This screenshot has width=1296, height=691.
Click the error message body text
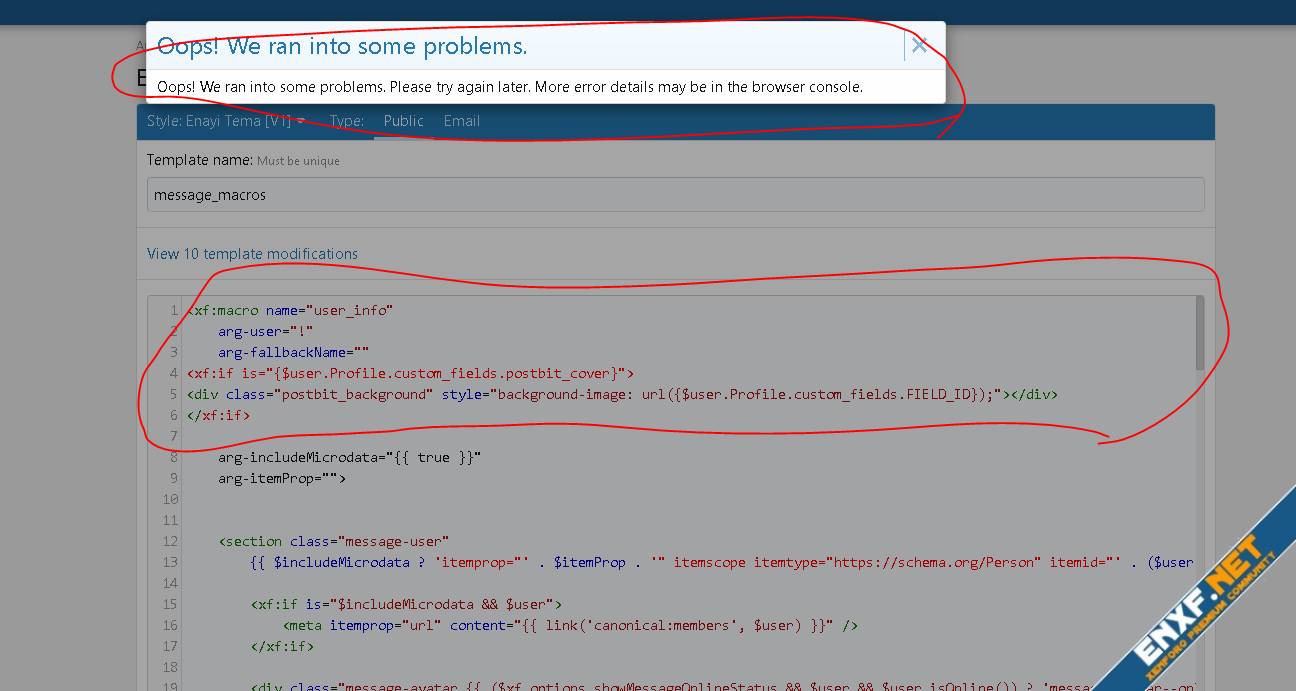pyautogui.click(x=509, y=87)
